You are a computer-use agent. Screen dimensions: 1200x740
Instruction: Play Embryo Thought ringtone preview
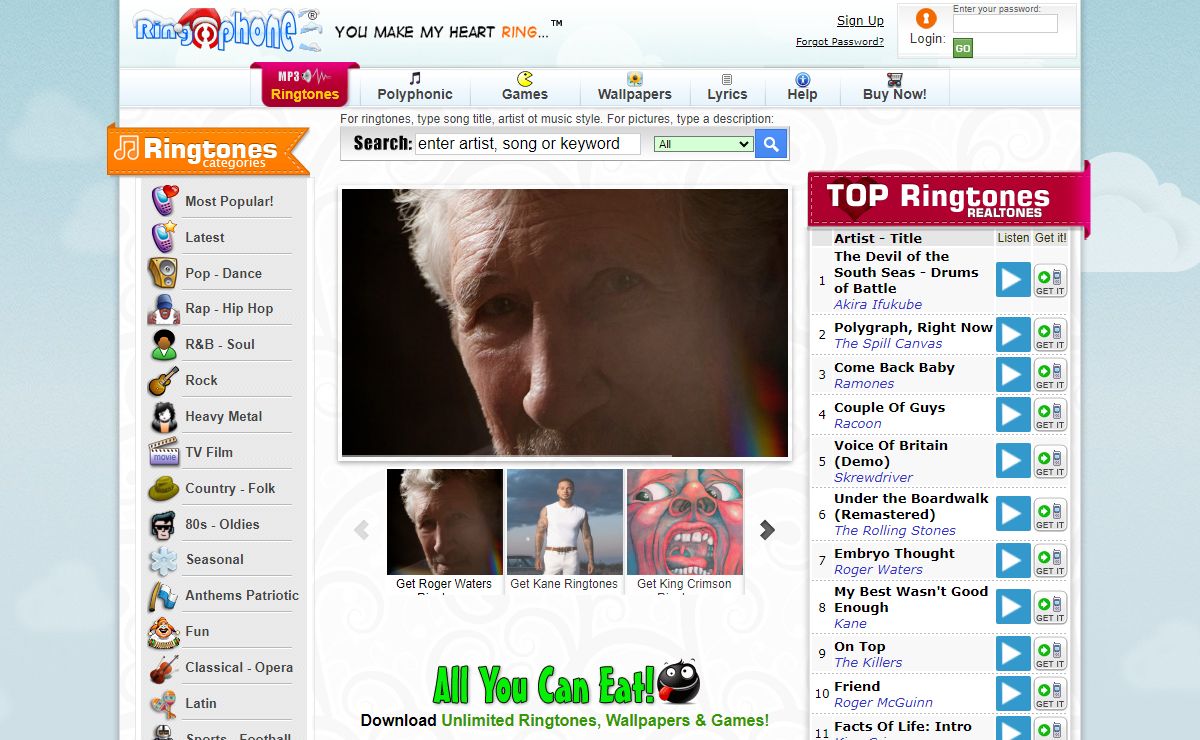[1013, 560]
